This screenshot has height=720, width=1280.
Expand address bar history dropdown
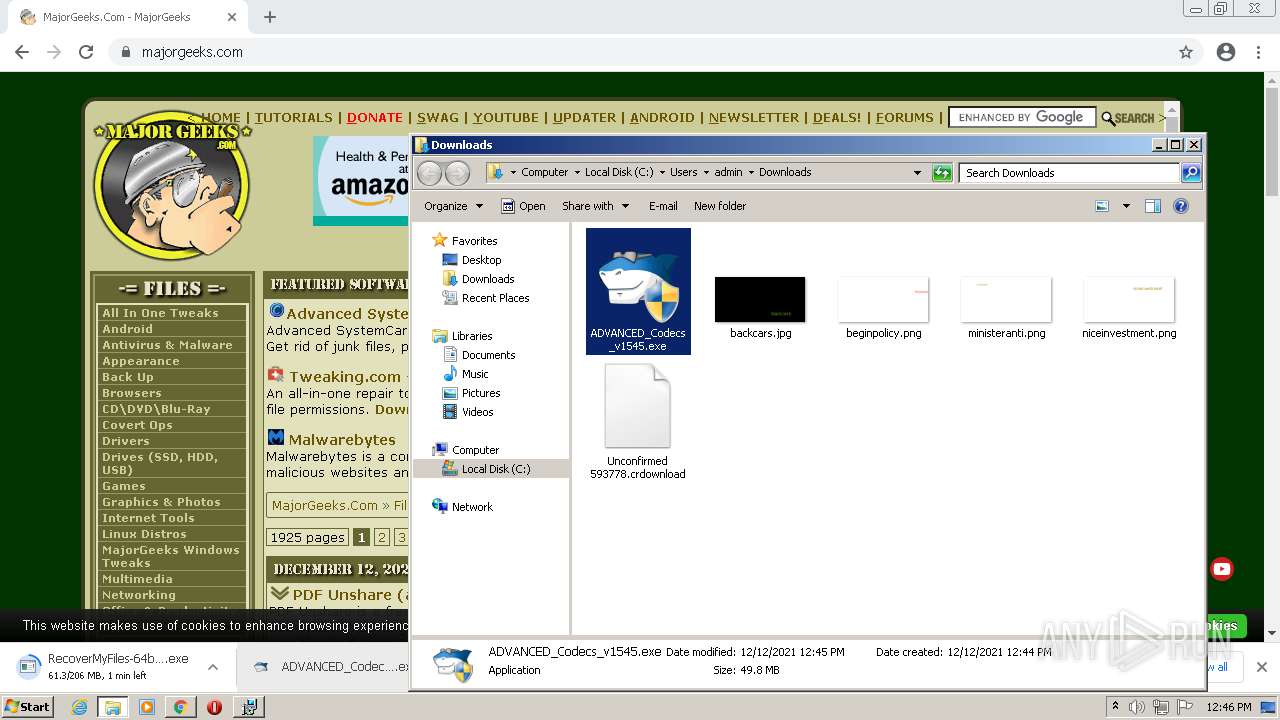point(917,173)
